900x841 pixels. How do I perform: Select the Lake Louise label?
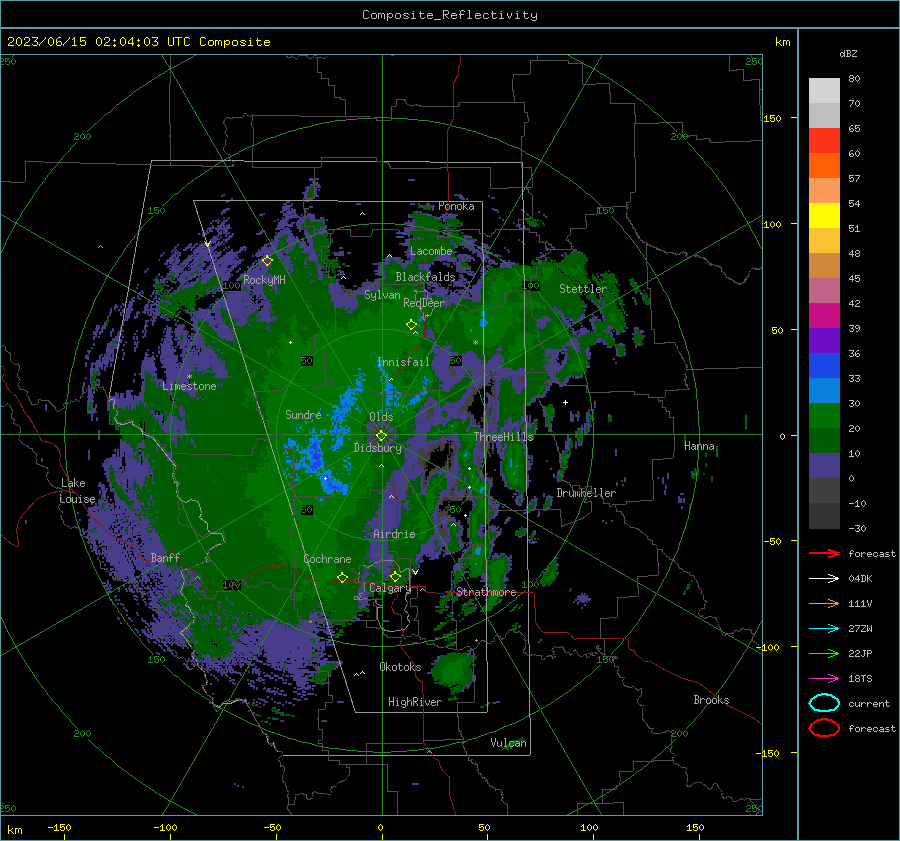77,491
